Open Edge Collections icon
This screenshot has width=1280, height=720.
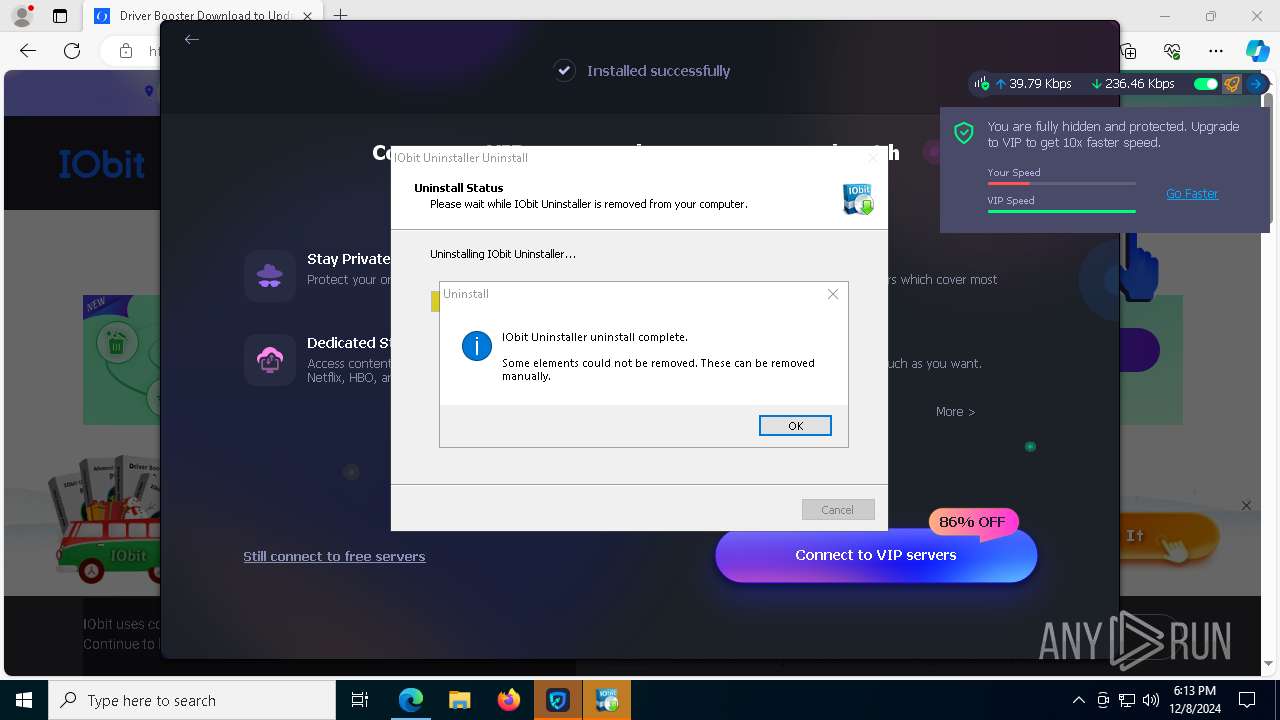pyautogui.click(x=1129, y=51)
